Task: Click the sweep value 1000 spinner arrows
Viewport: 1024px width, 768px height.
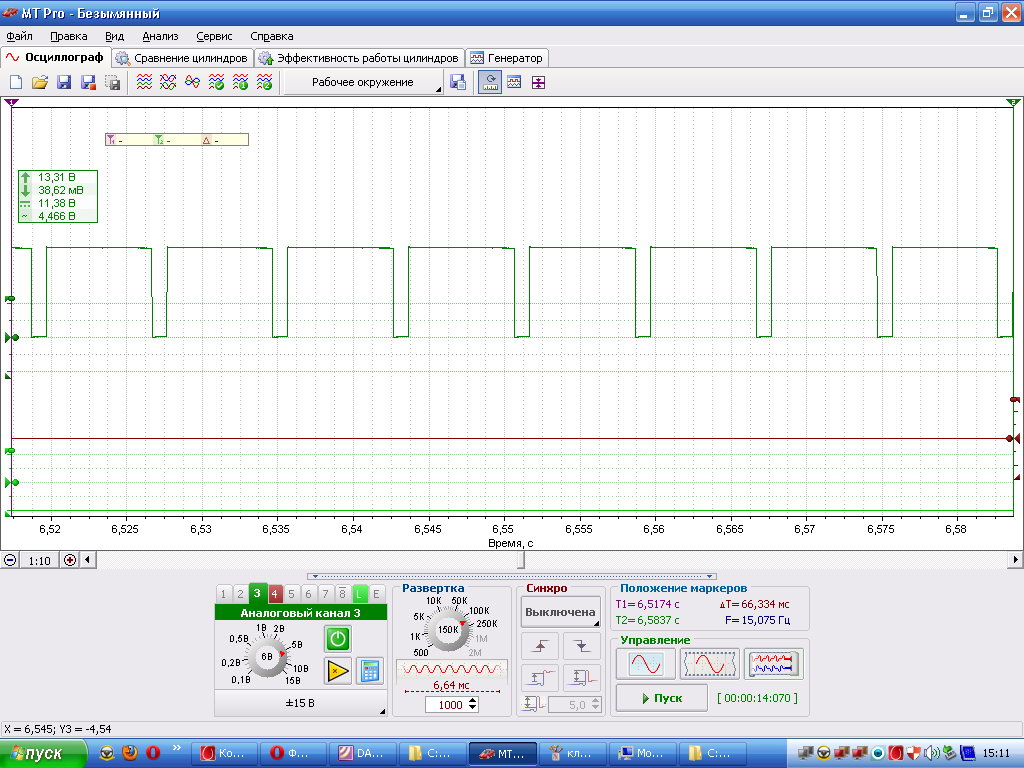Action: 473,705
